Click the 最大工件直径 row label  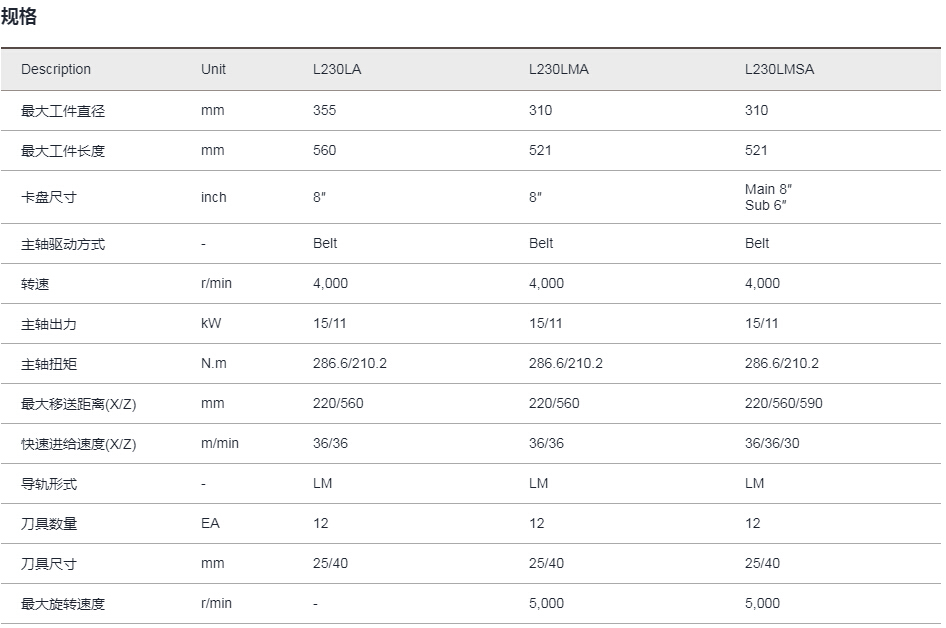pos(63,111)
